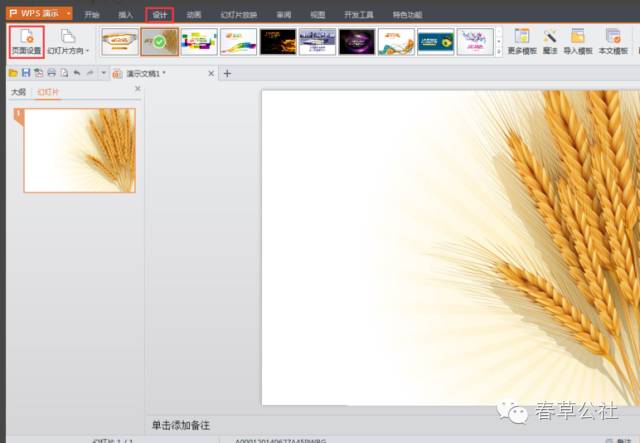Screen dimensions: 640x443
Task: Switch to the 动画 (Animation) ribbon tab
Action: (193, 15)
